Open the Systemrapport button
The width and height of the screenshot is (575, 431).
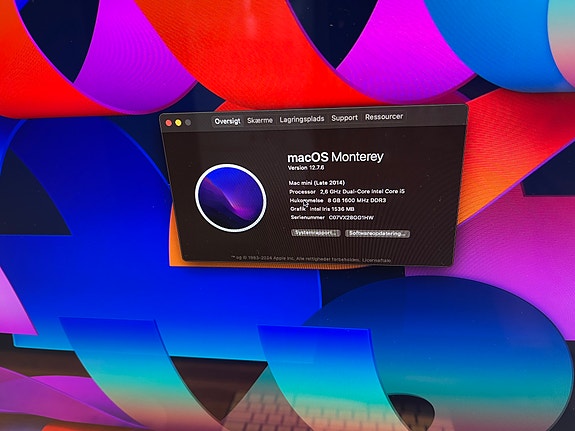(316, 233)
